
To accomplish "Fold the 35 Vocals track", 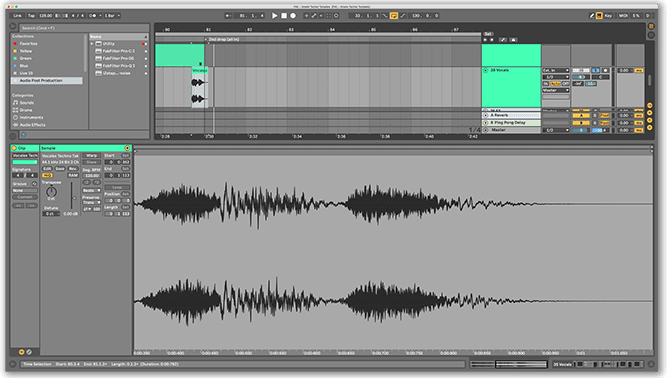I will (486, 70).
